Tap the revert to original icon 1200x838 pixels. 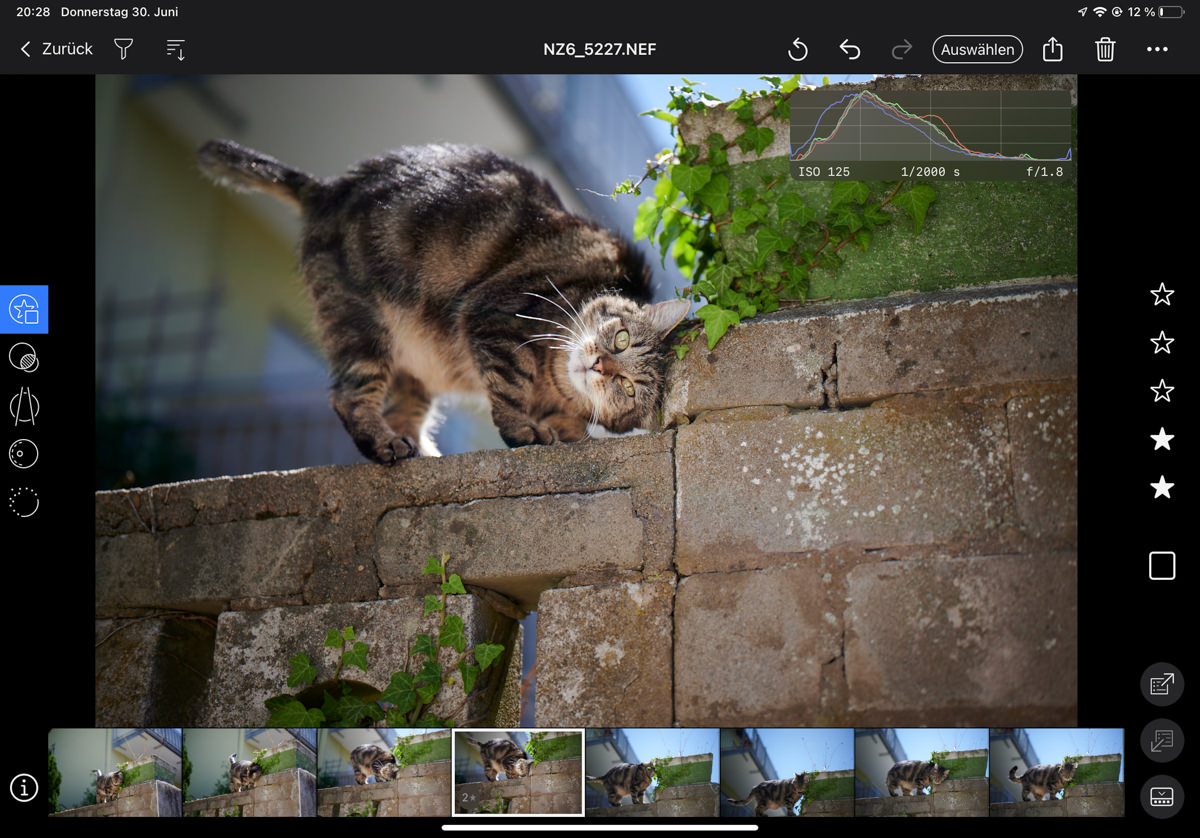tap(797, 49)
